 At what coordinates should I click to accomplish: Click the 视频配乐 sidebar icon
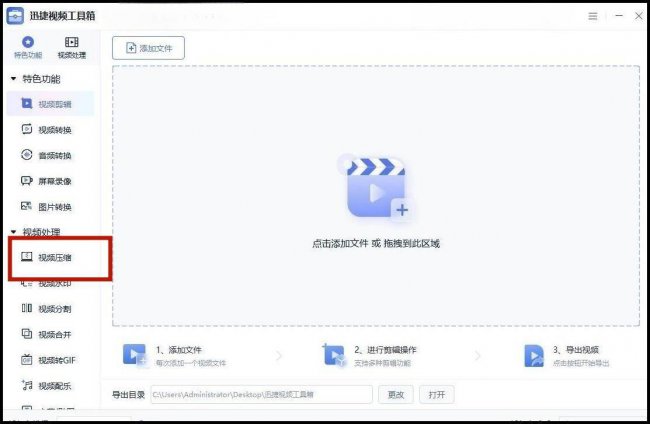click(27, 385)
